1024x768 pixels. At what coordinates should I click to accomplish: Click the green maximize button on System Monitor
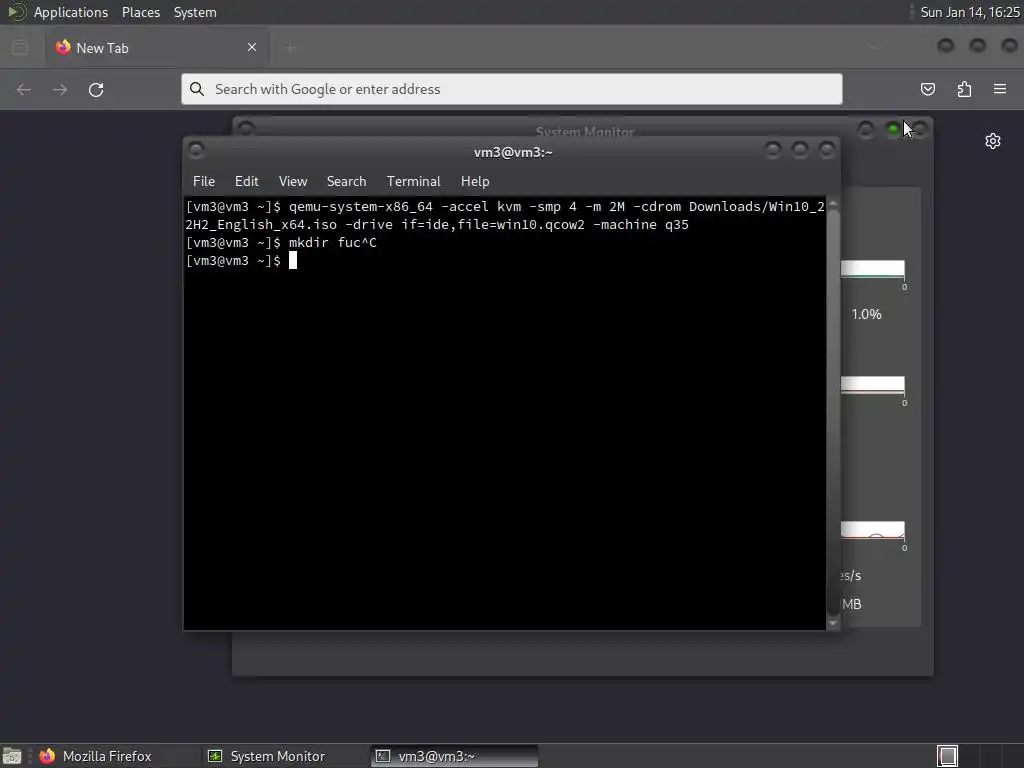[893, 129]
